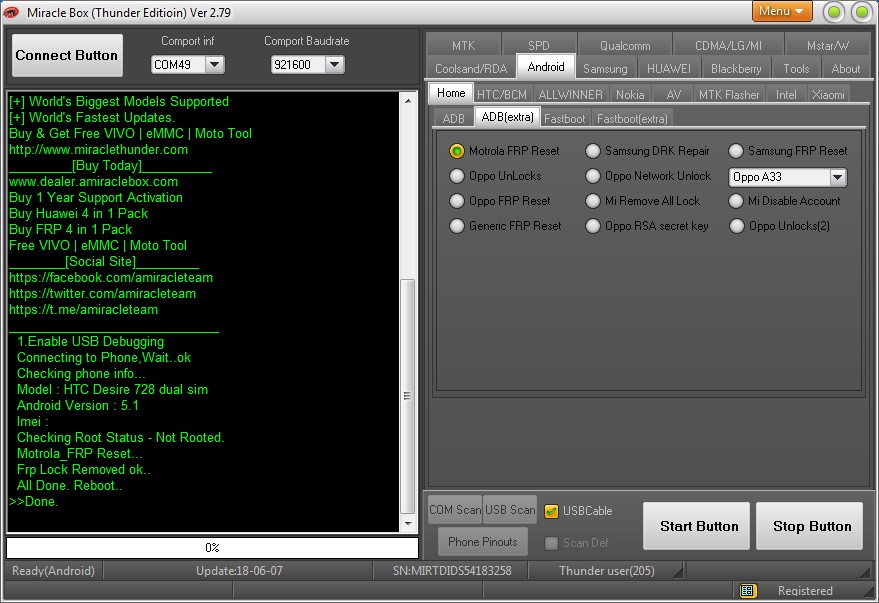Switch to the HUAWEI tab

coord(669,68)
